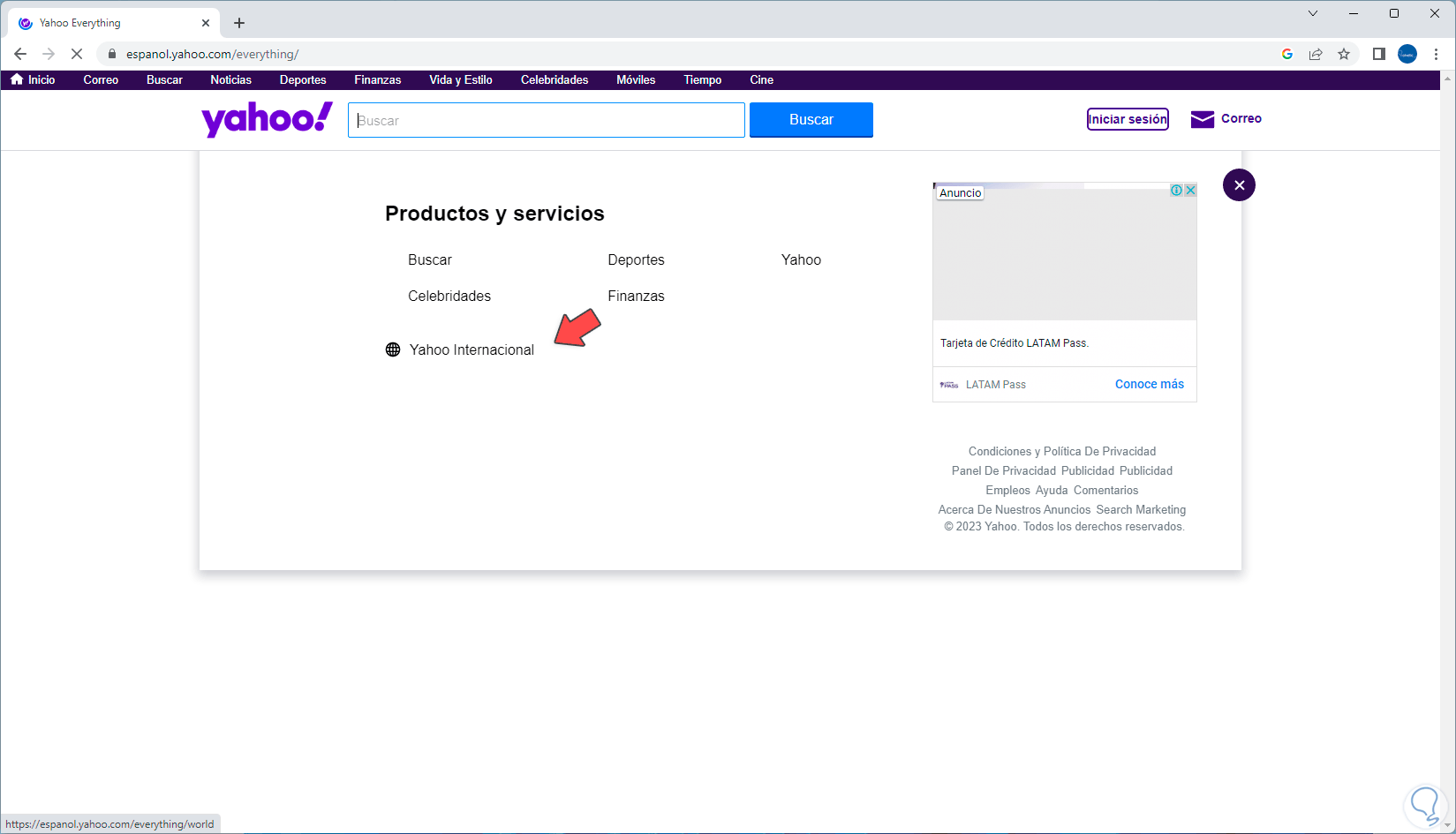Open the Yahoo Internacional link
The width and height of the screenshot is (1456, 834).
472,349
